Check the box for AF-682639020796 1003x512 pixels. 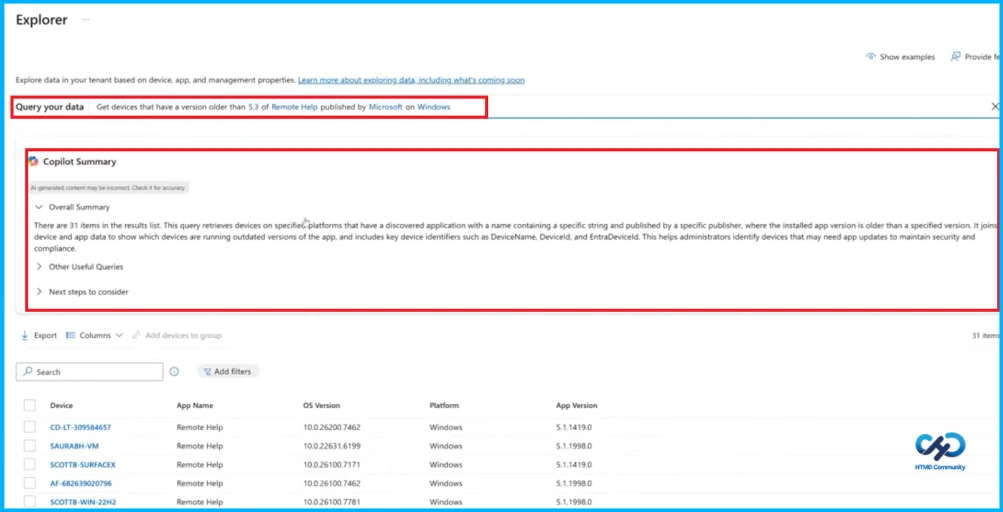coord(29,483)
